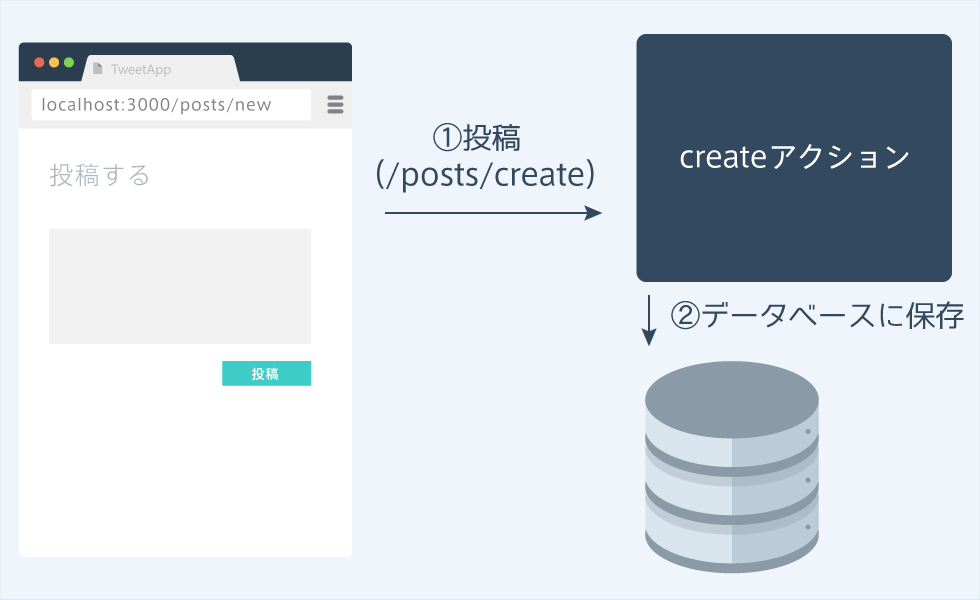This screenshot has height=600, width=980.
Task: Click the createアクション box
Action: 794,158
